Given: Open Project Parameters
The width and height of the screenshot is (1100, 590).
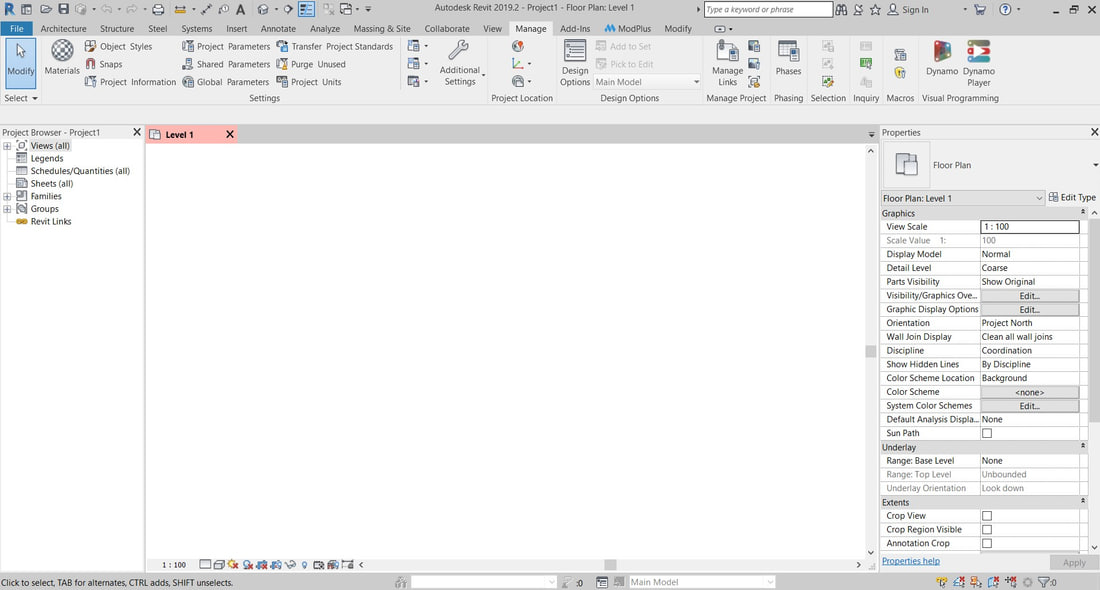Looking at the screenshot, I should [226, 46].
